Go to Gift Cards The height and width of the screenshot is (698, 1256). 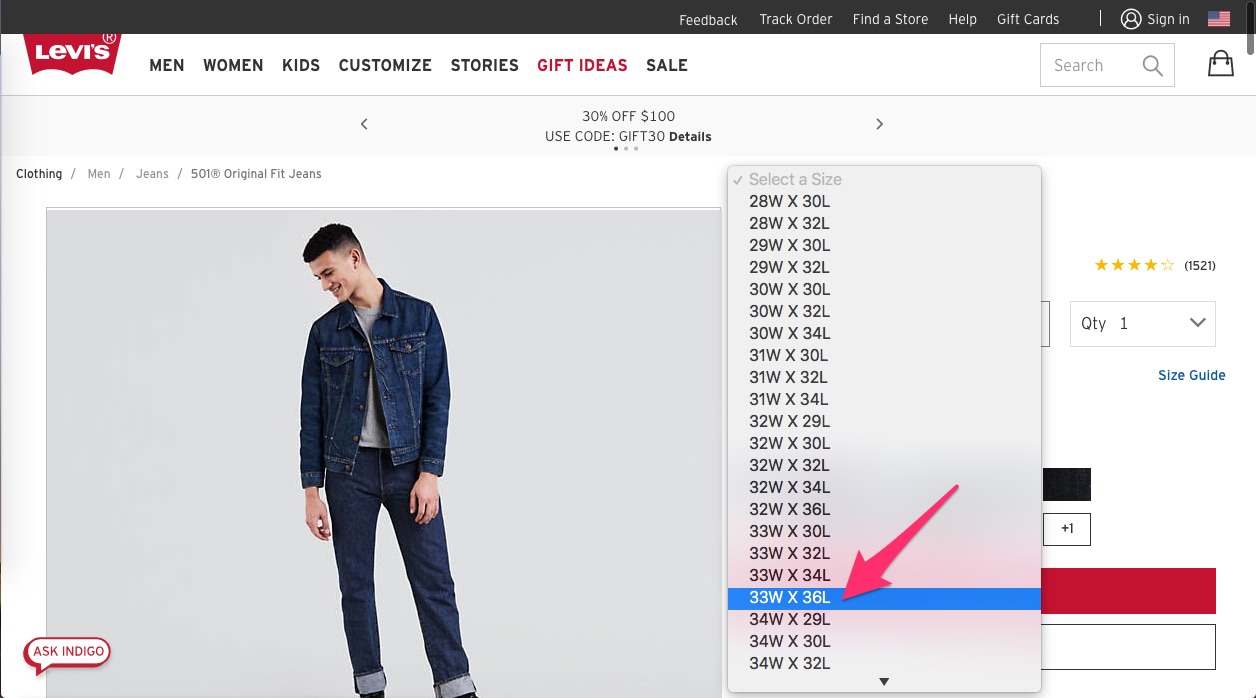coord(1028,19)
